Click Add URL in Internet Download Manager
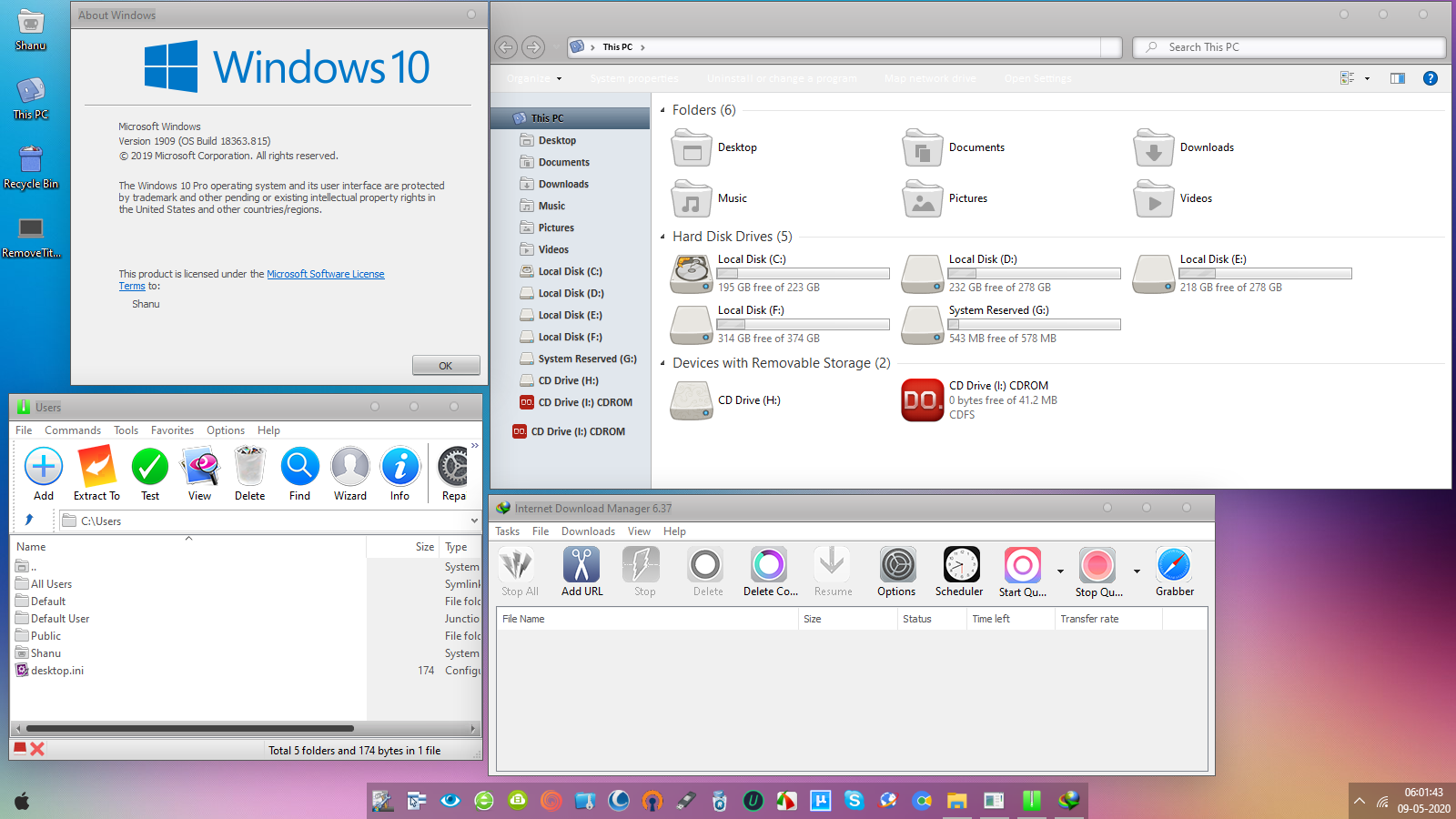Viewport: 1456px width, 819px height. [581, 565]
